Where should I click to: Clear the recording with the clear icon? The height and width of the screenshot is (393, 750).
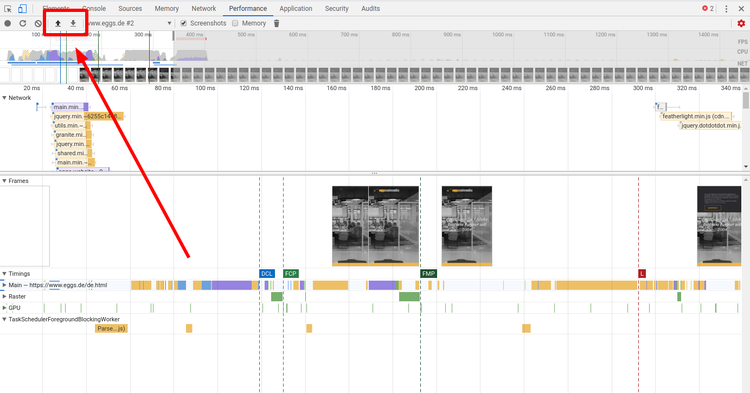click(38, 23)
